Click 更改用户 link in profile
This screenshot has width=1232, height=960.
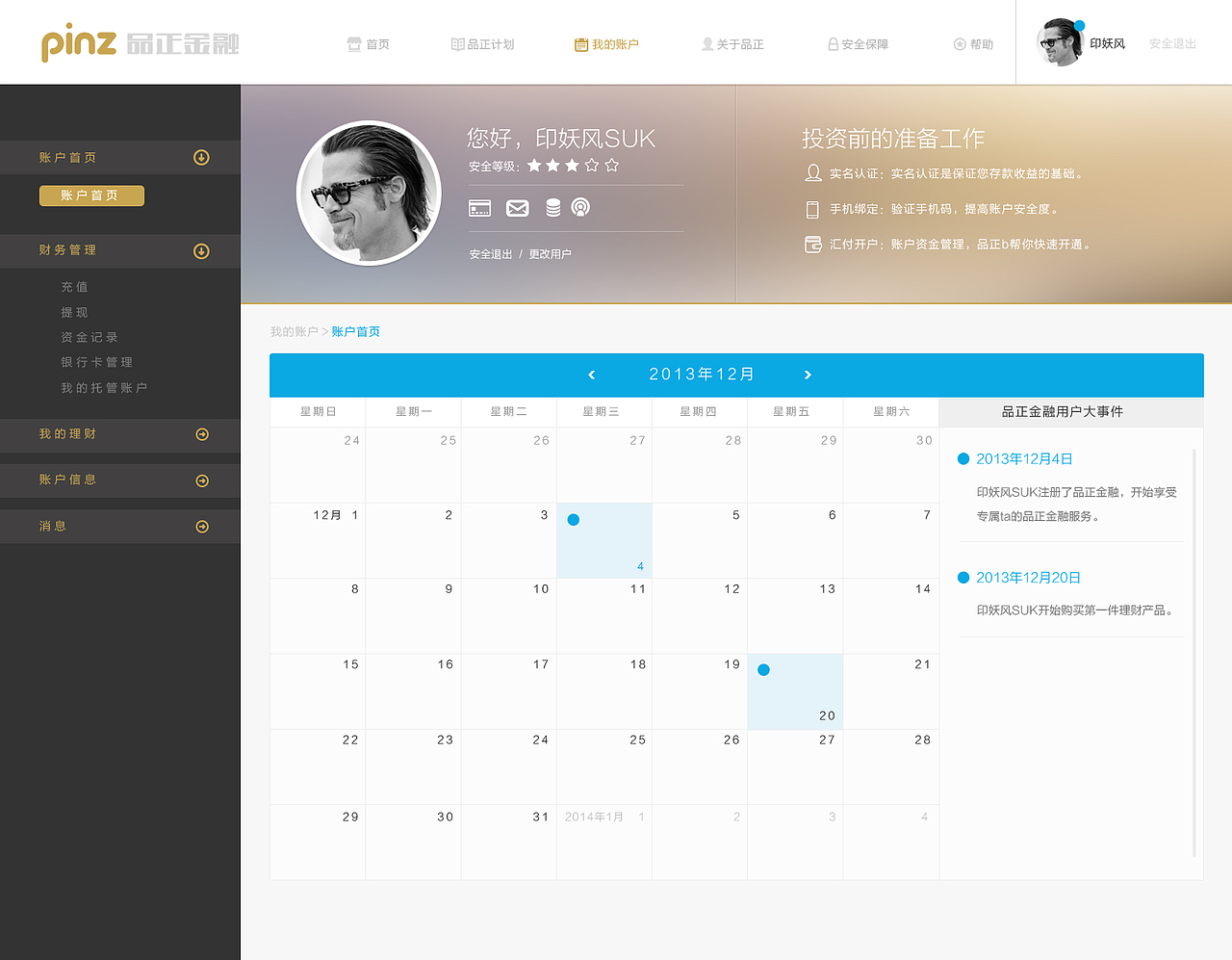(x=550, y=254)
